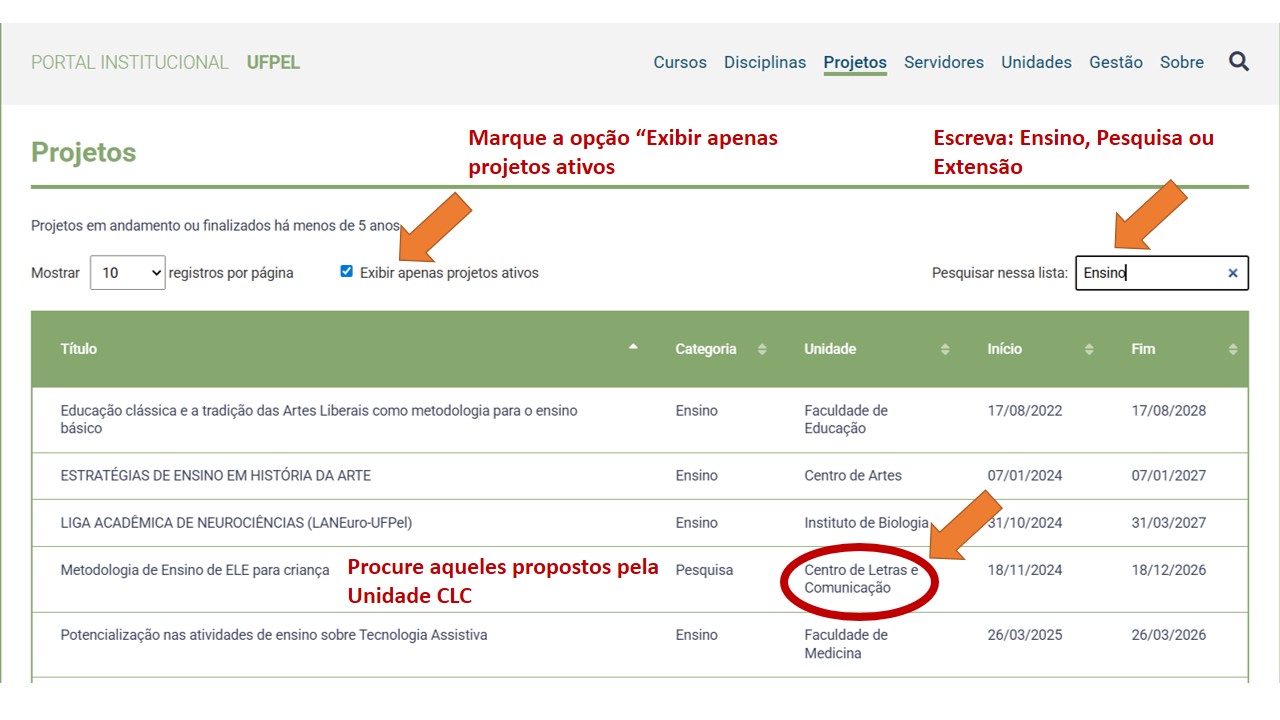Toggle 'Exibir apenas projetos ativos' checkbox
The height and width of the screenshot is (720, 1280).
coord(346,271)
